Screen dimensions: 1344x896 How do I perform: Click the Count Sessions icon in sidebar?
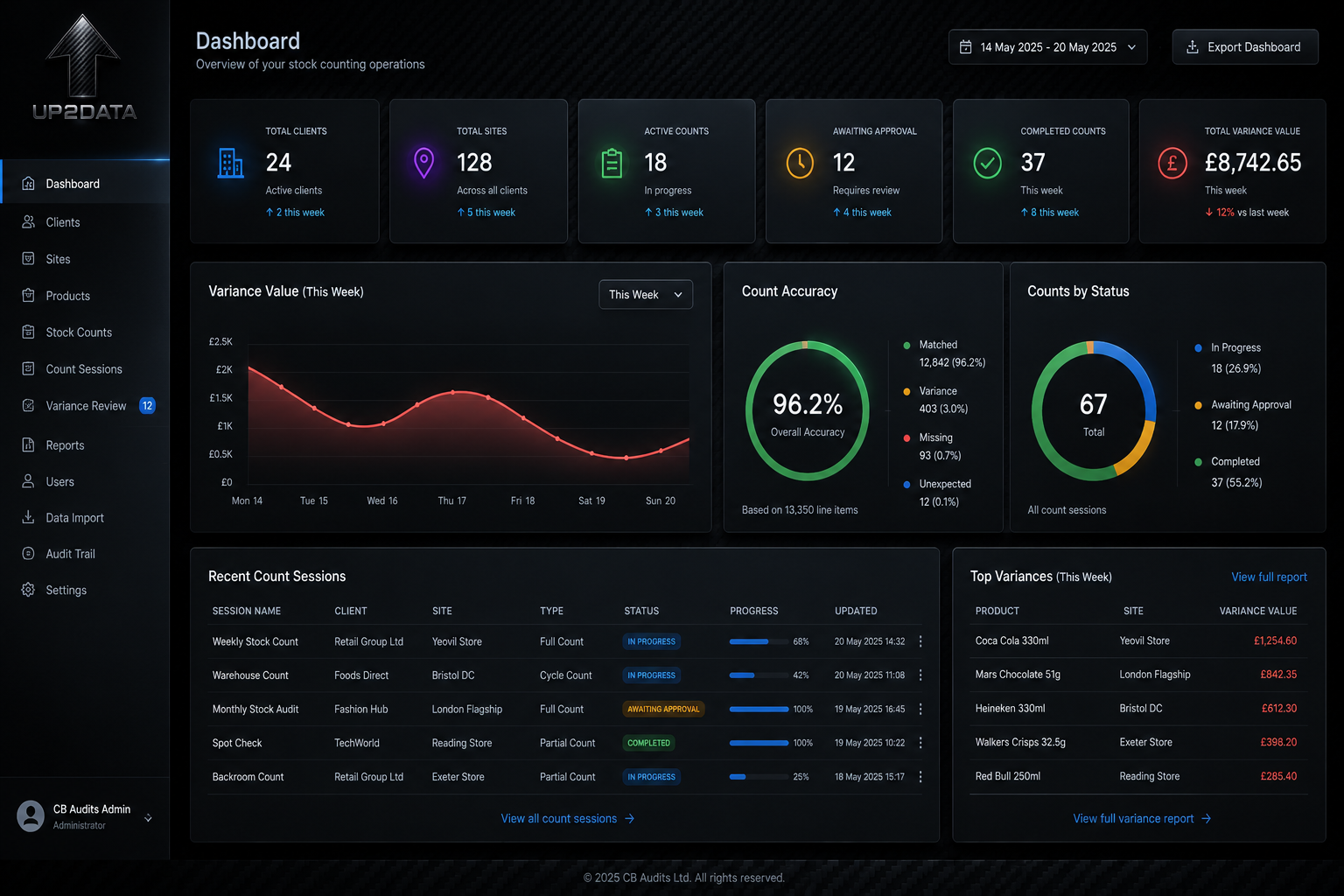[28, 369]
